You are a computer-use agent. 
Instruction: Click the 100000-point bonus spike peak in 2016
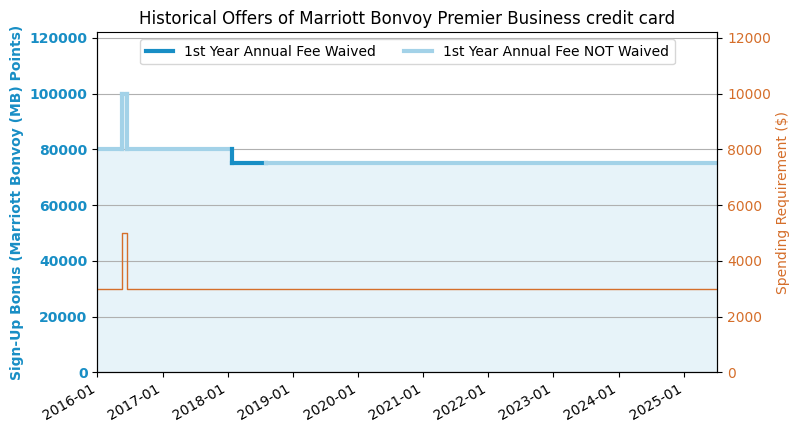[x=125, y=94]
